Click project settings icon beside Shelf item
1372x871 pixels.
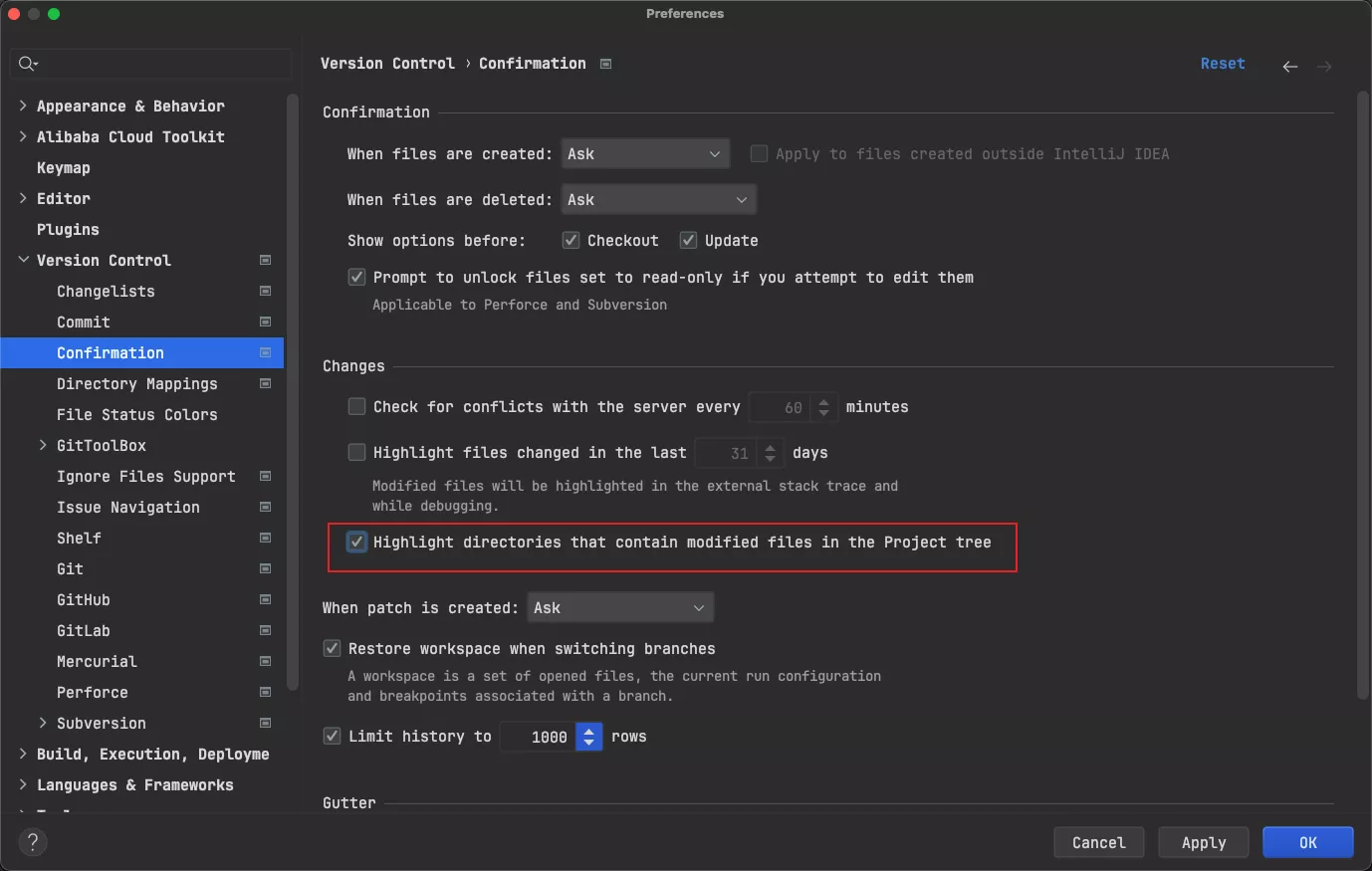[x=265, y=539]
